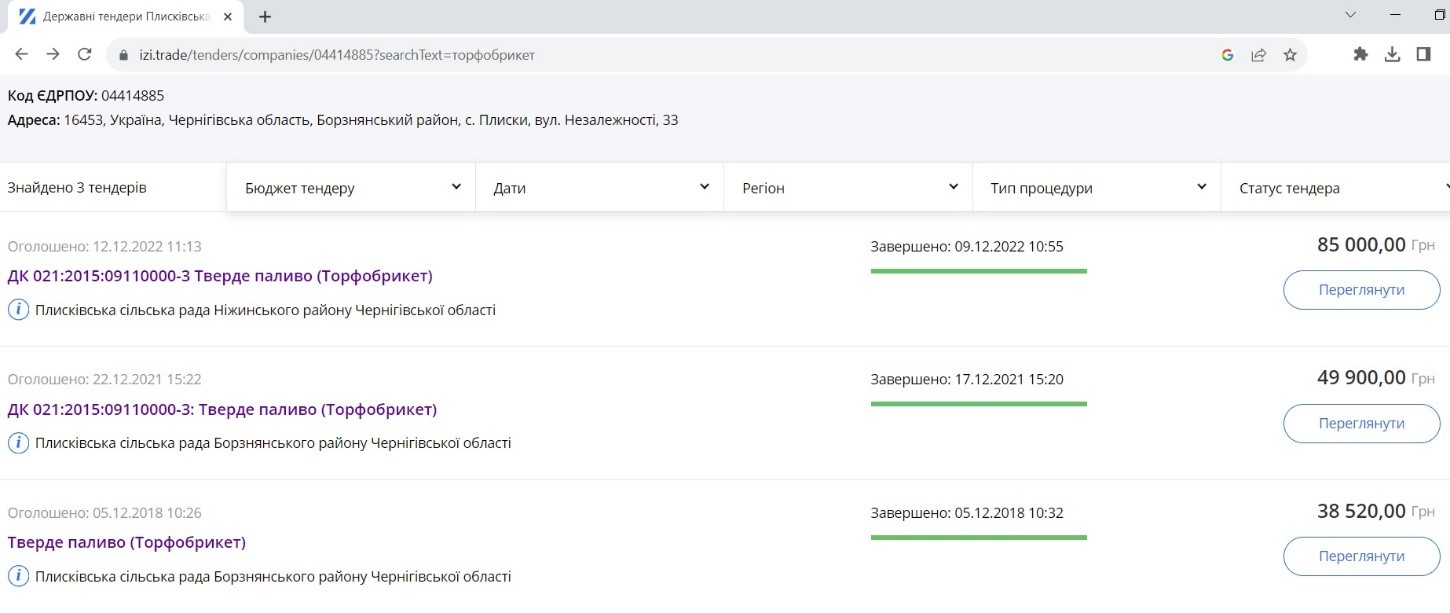
Task: Click the share page icon
Action: pos(1259,55)
